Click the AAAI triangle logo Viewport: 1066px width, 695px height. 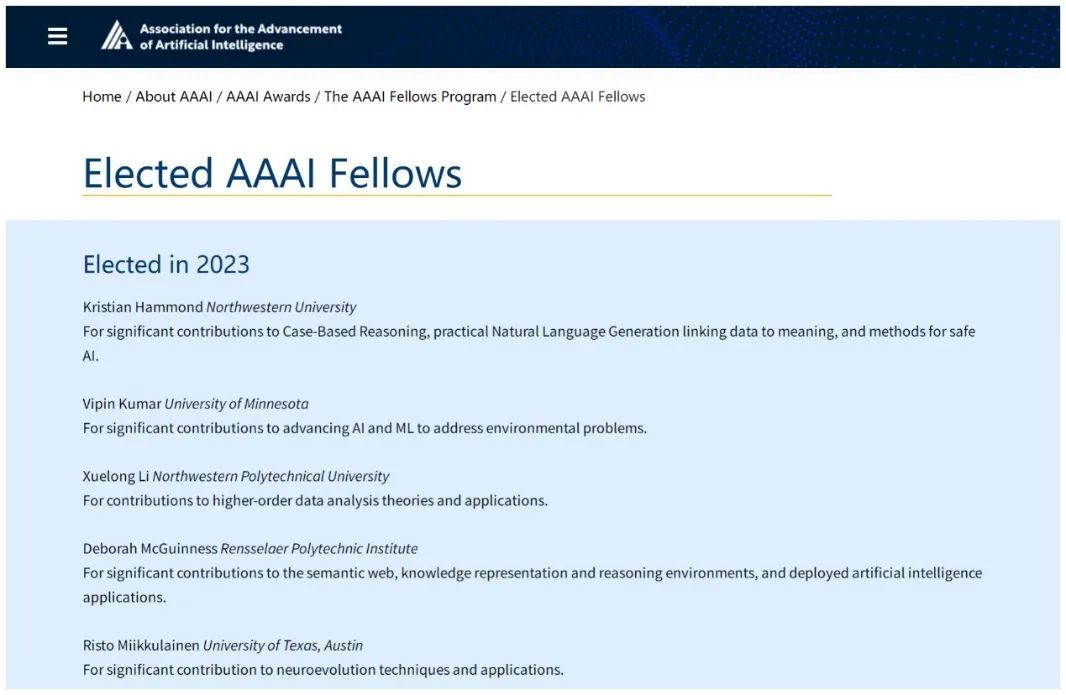click(116, 36)
